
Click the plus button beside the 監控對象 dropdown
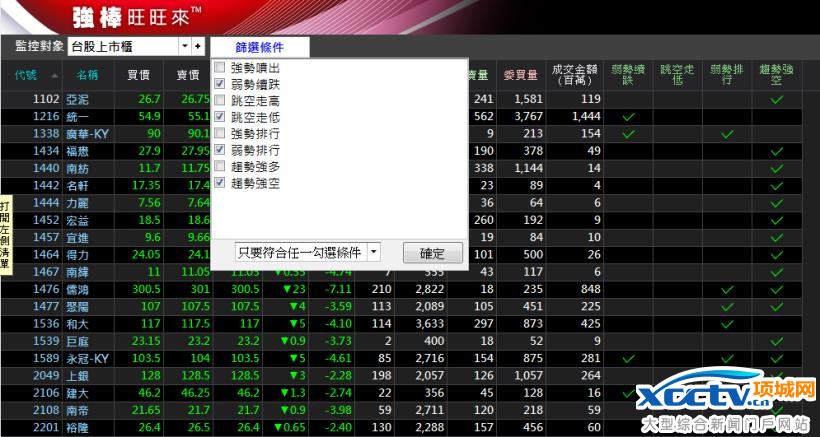(198, 46)
